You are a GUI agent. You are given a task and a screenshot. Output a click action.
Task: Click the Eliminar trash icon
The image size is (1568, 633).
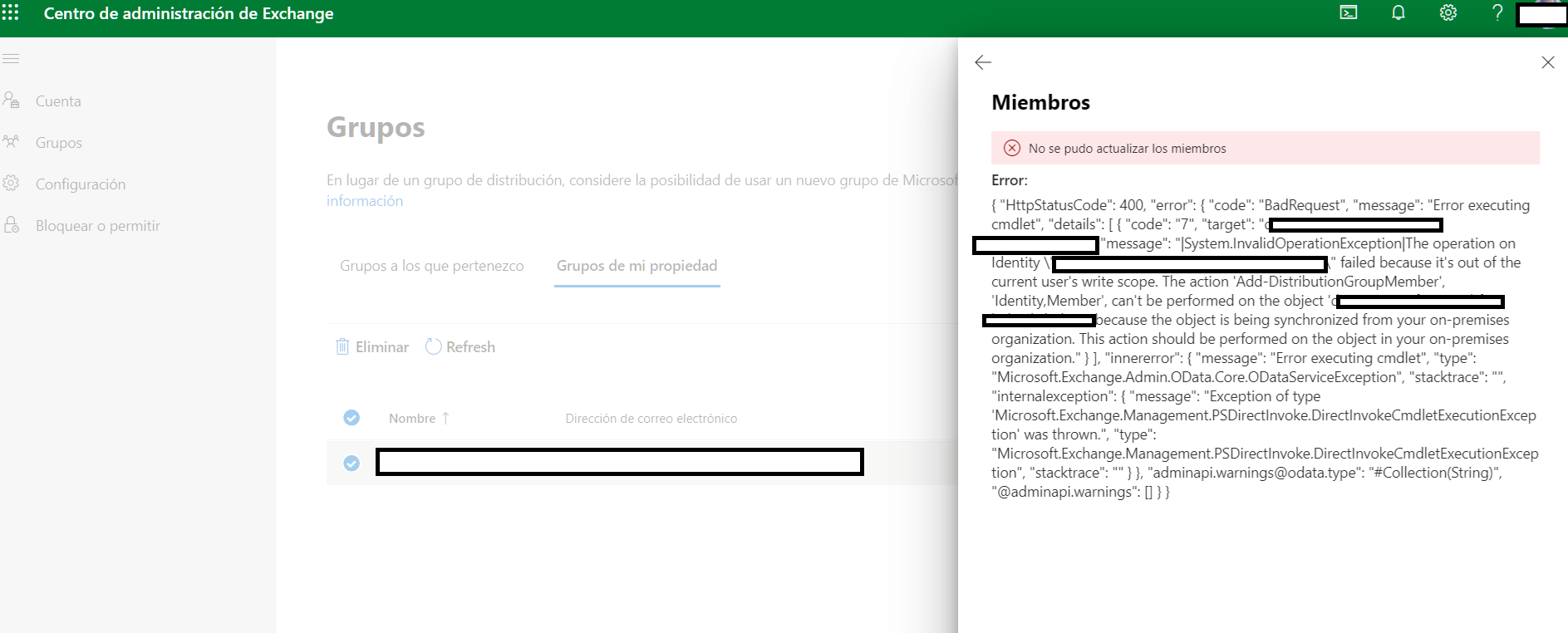(x=342, y=346)
